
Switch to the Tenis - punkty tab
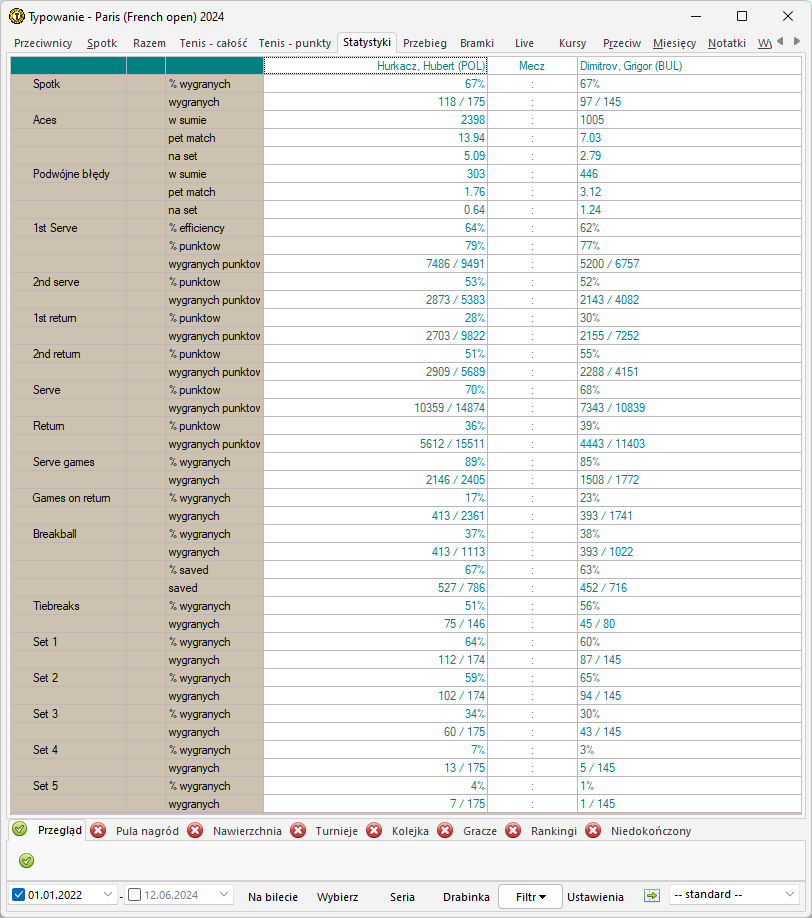click(295, 43)
